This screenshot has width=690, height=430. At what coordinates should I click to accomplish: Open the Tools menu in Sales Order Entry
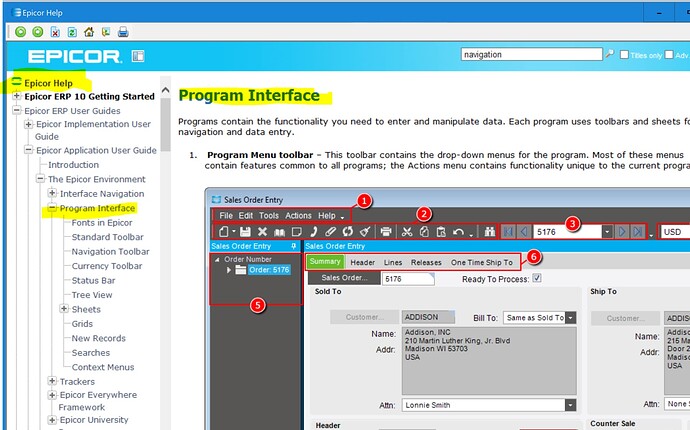[x=268, y=216]
